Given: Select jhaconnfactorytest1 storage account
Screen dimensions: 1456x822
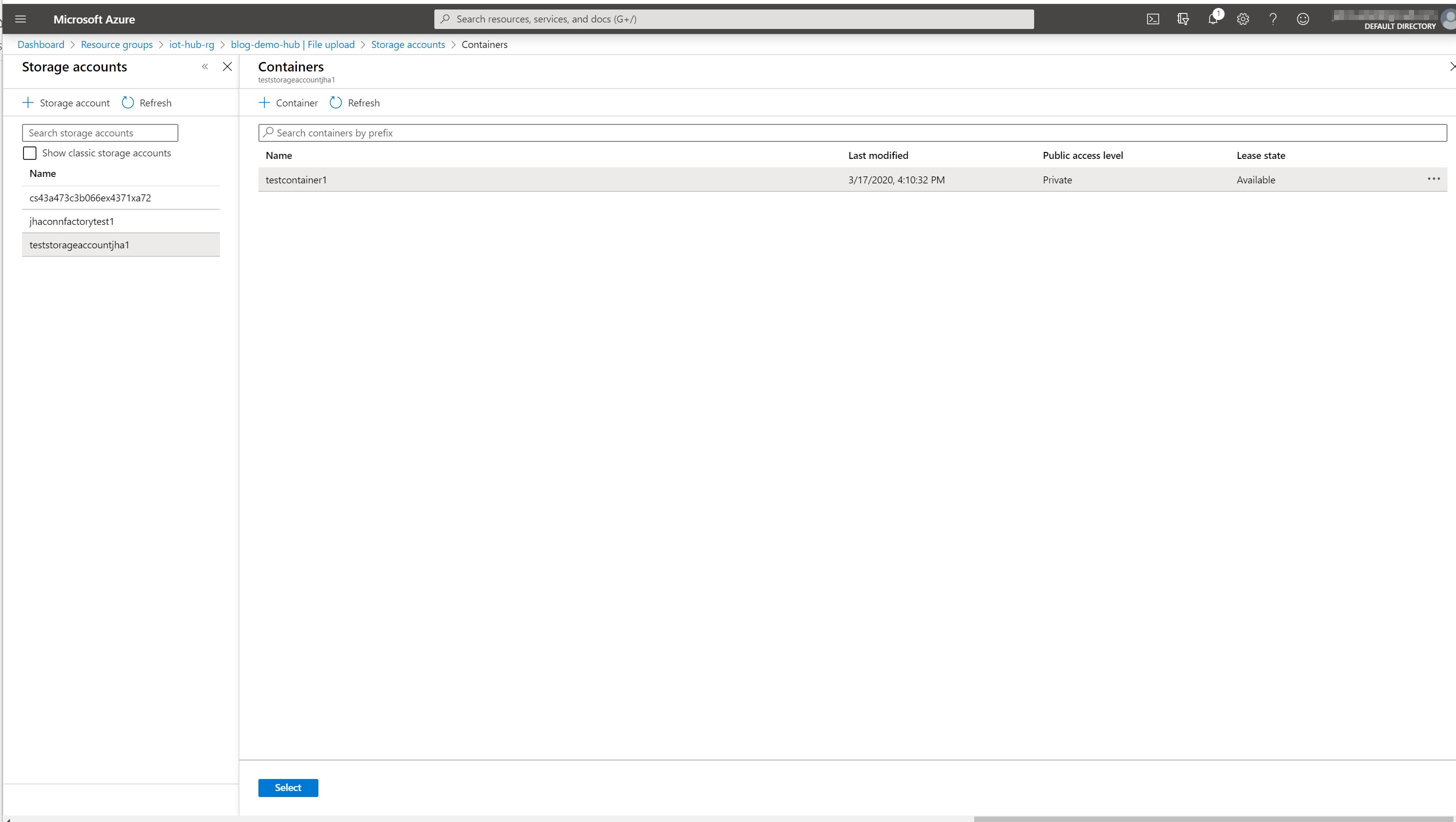Looking at the screenshot, I should (72, 221).
